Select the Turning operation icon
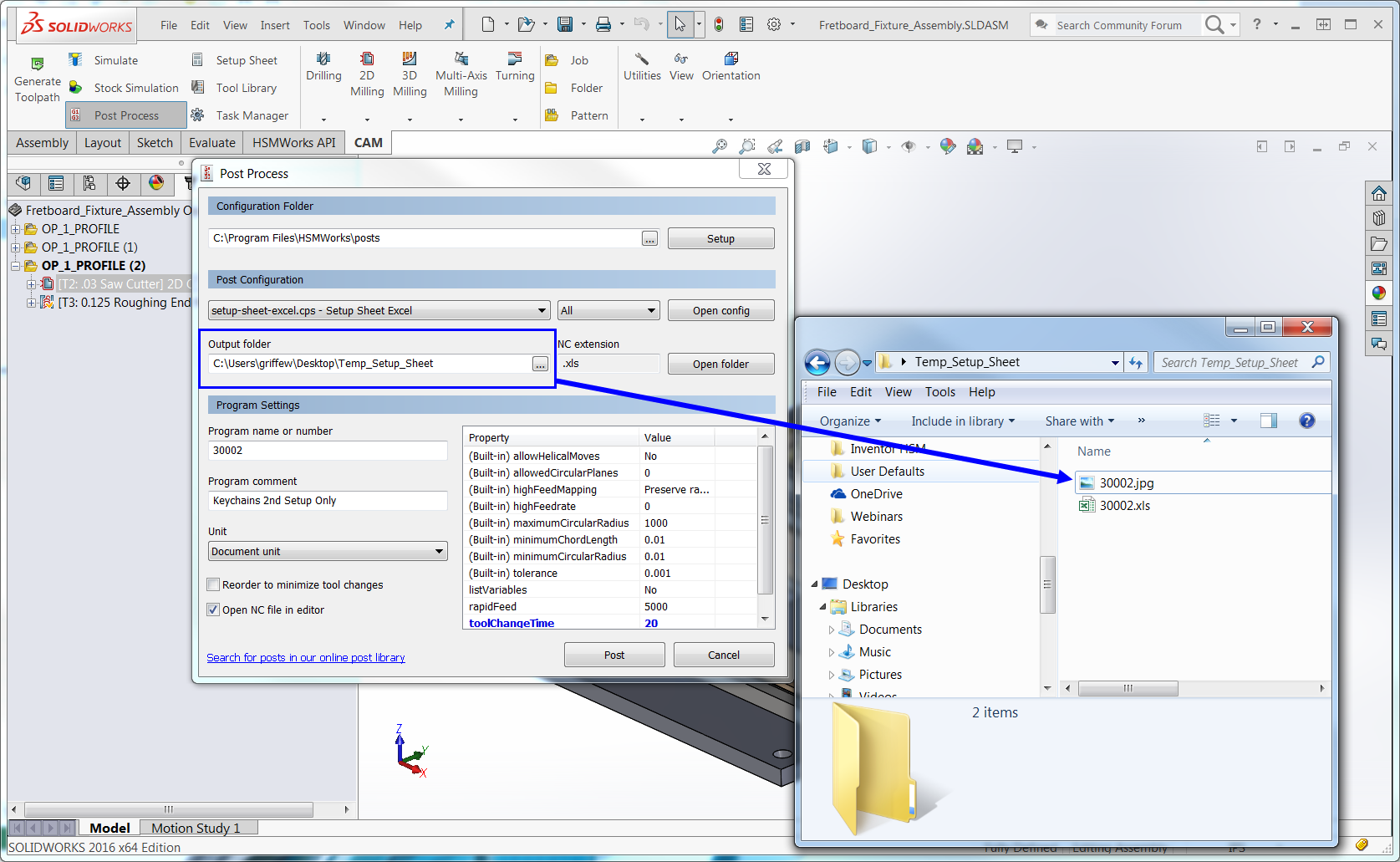Image resolution: width=1400 pixels, height=862 pixels. tap(515, 59)
